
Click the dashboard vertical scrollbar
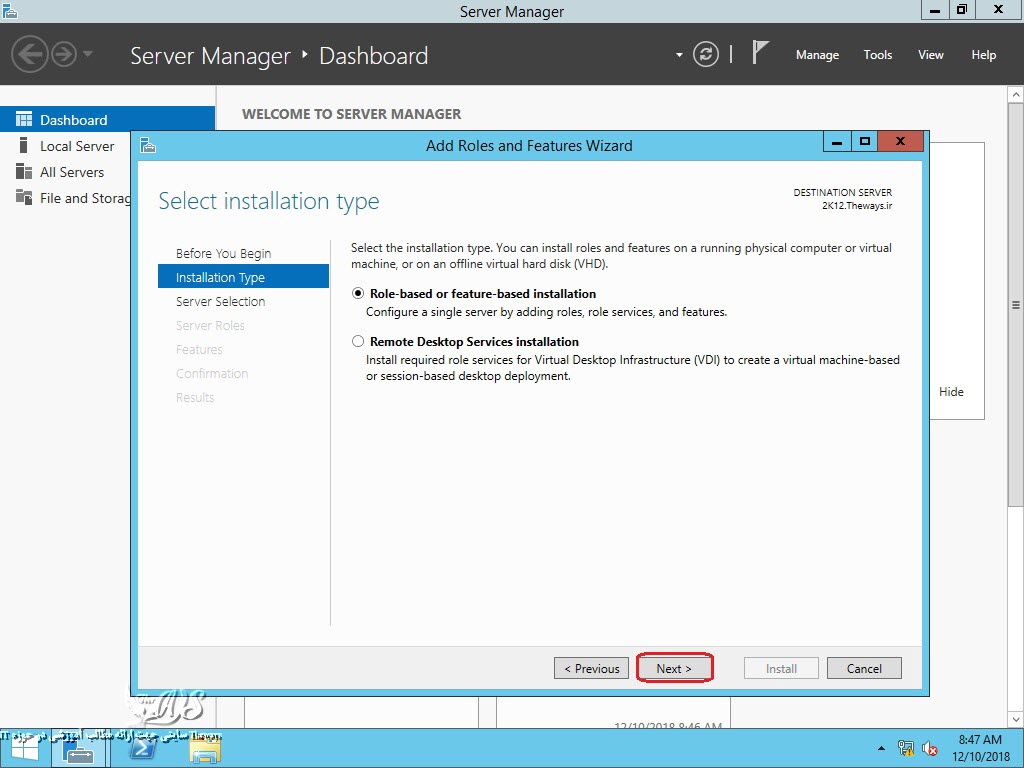(1016, 305)
